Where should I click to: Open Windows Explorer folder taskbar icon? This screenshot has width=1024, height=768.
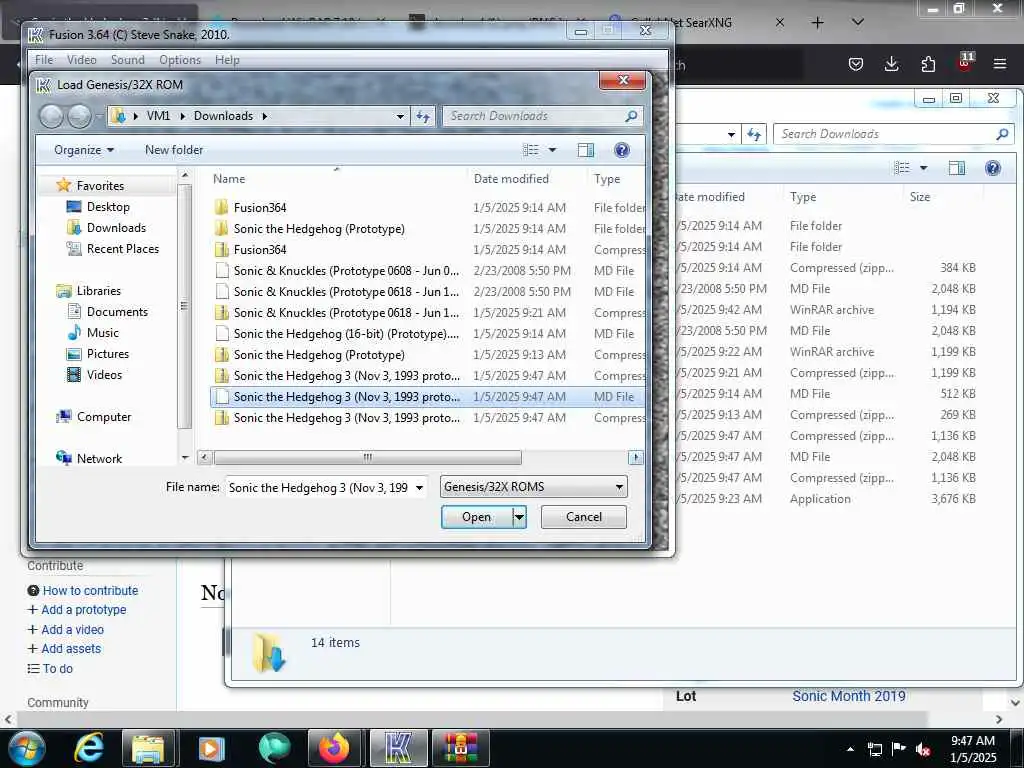tap(148, 748)
